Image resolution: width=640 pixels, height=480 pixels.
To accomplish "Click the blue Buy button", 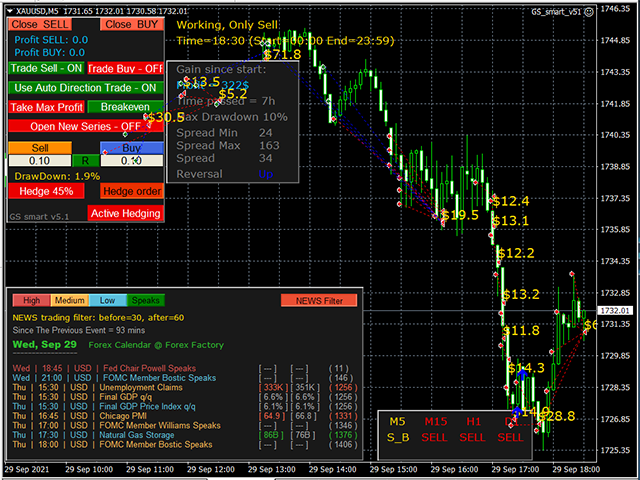I will (131, 148).
